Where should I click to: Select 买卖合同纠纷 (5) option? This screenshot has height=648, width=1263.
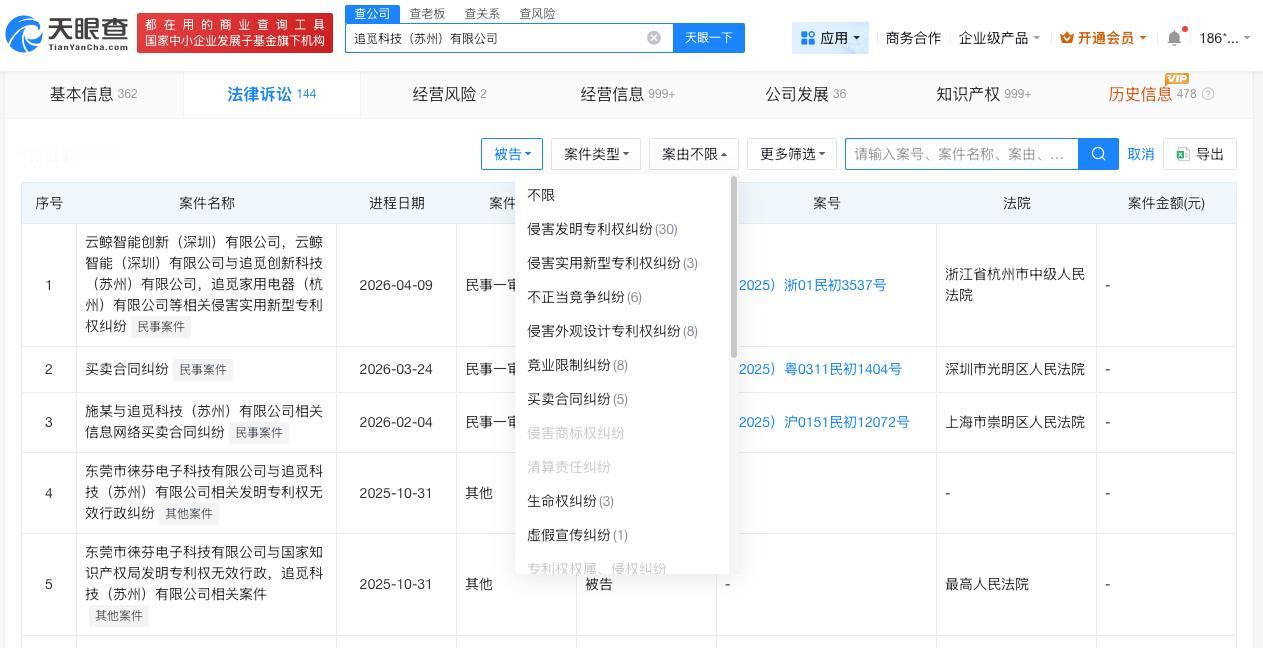(x=624, y=399)
